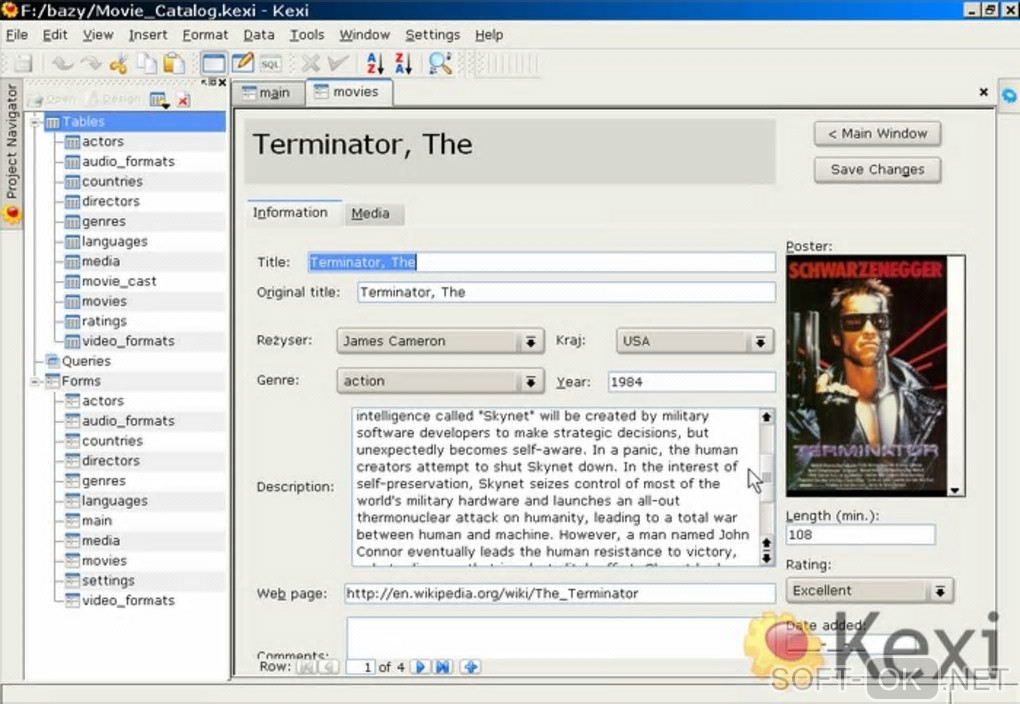The image size is (1020, 704).
Task: Select the main form in tree
Action: pos(96,521)
